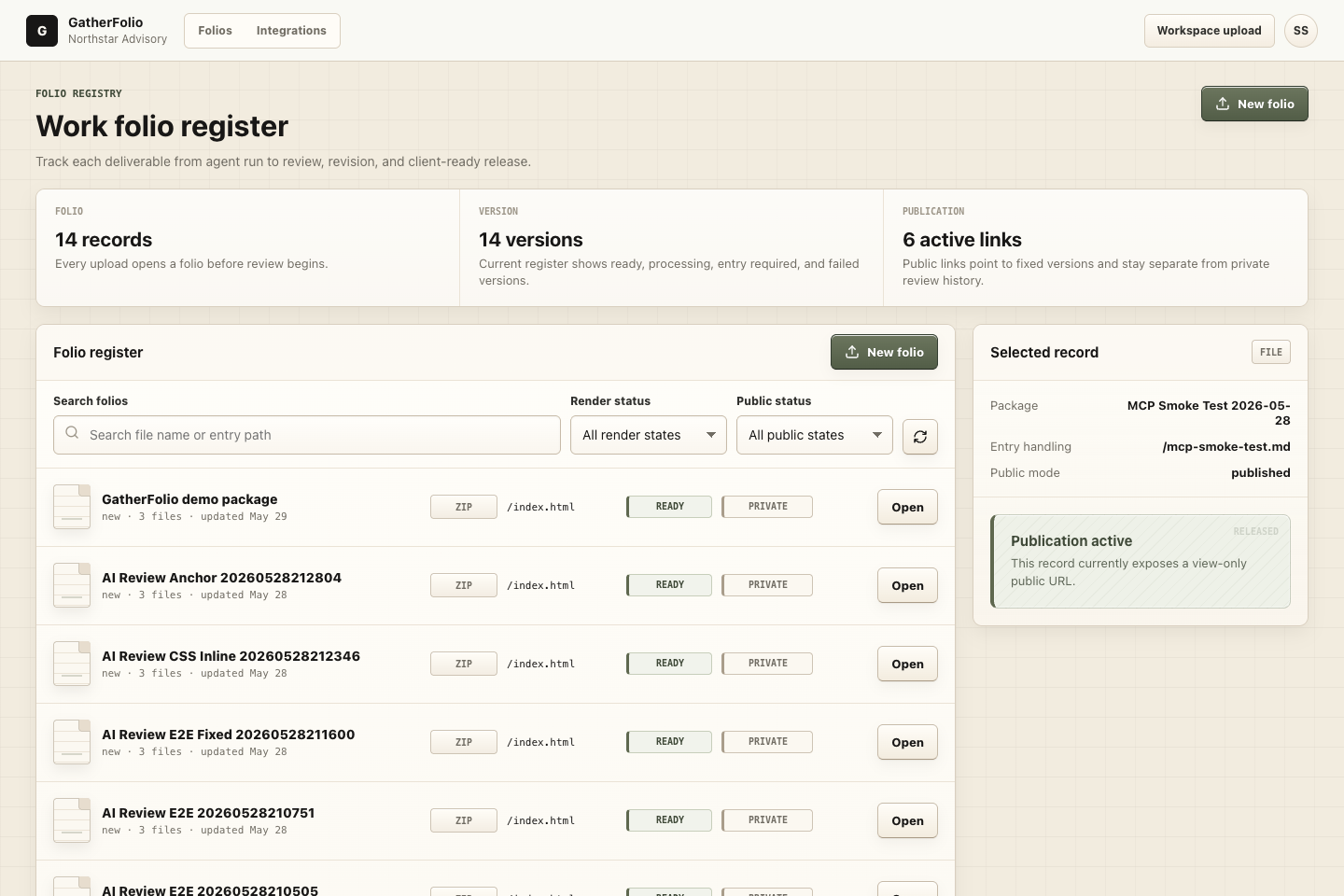Open the SS user avatar menu

[1301, 31]
